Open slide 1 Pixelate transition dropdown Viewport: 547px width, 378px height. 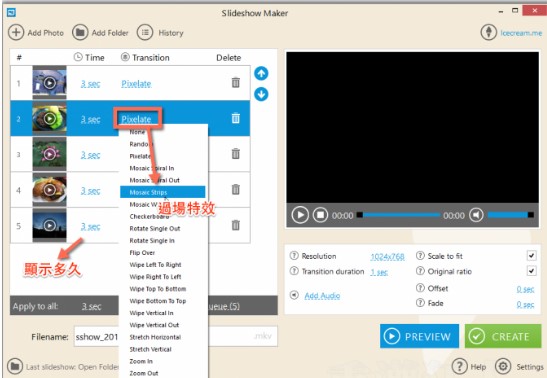pyautogui.click(x=136, y=84)
